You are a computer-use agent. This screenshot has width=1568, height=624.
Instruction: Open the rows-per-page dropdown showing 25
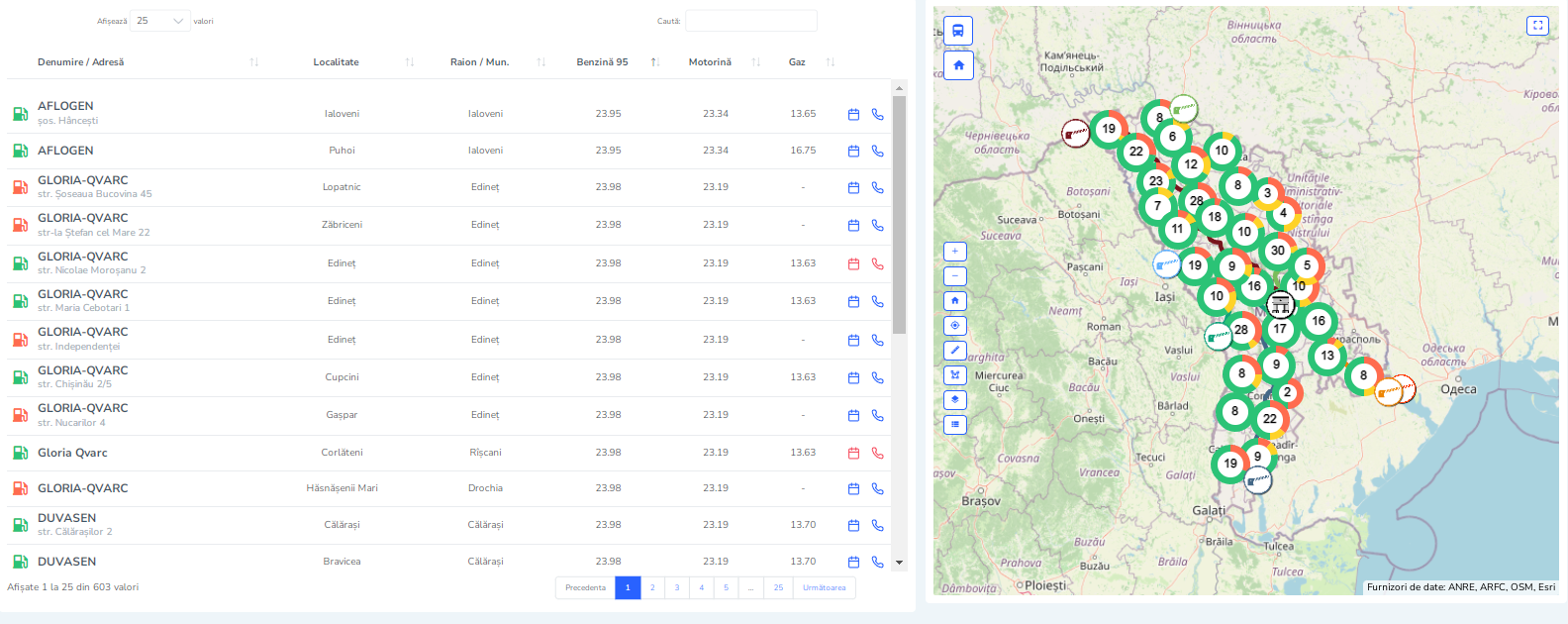pos(159,21)
